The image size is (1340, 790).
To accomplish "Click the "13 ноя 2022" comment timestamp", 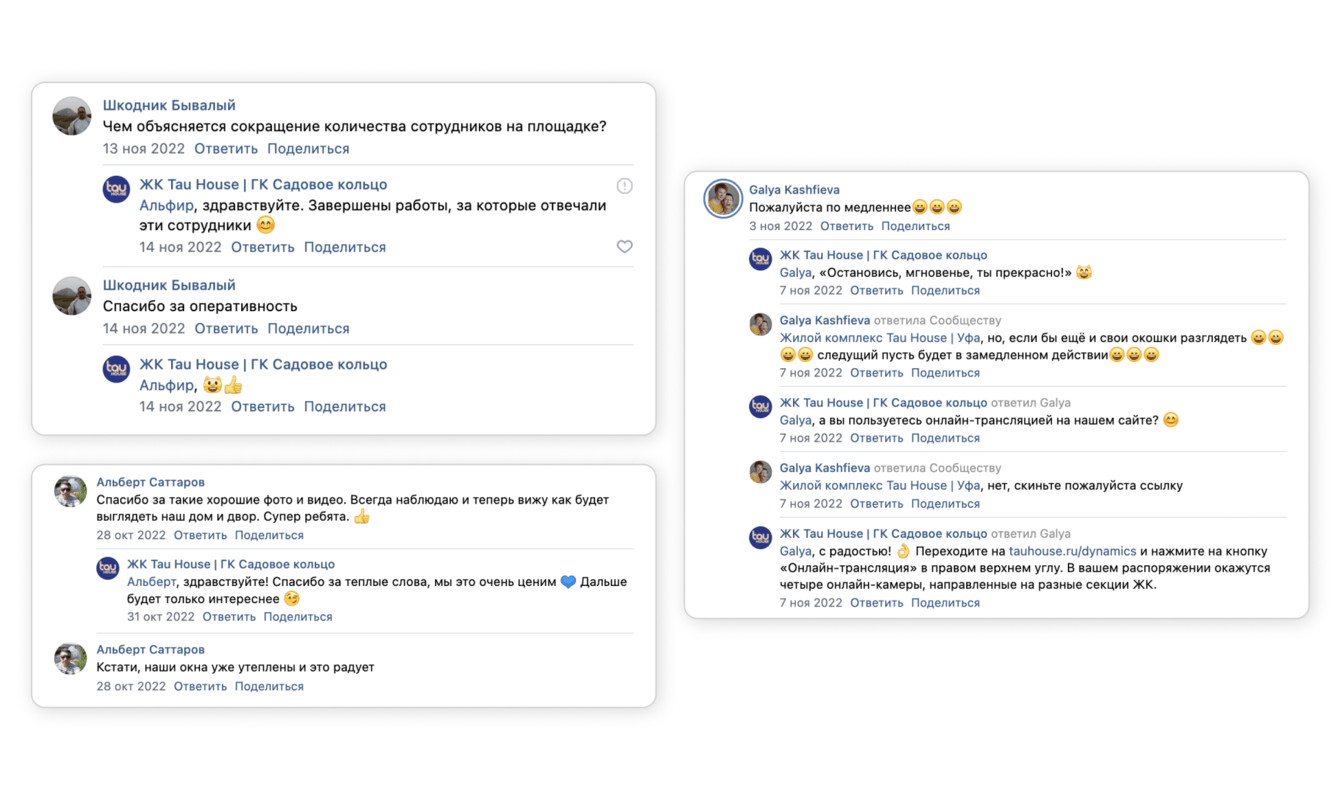I will pyautogui.click(x=143, y=148).
